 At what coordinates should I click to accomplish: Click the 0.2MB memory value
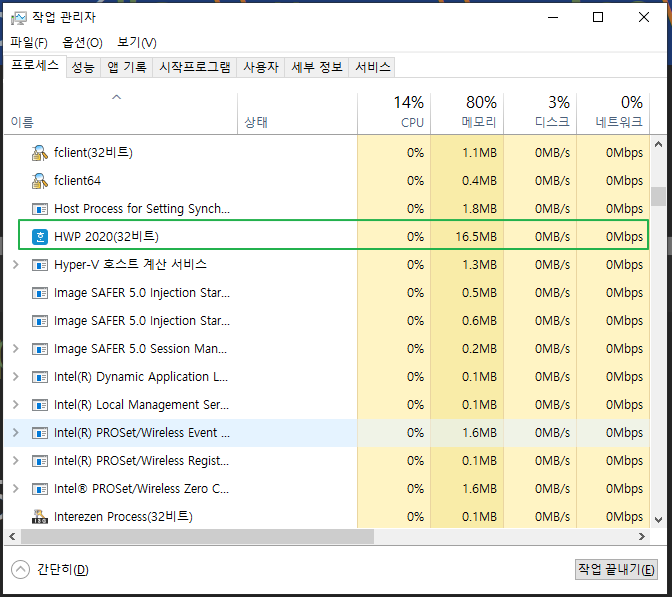pos(480,349)
